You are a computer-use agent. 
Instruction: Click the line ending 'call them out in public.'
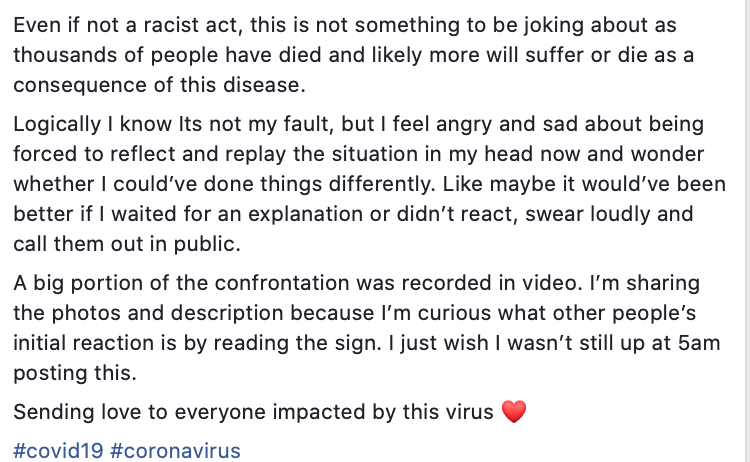127,244
